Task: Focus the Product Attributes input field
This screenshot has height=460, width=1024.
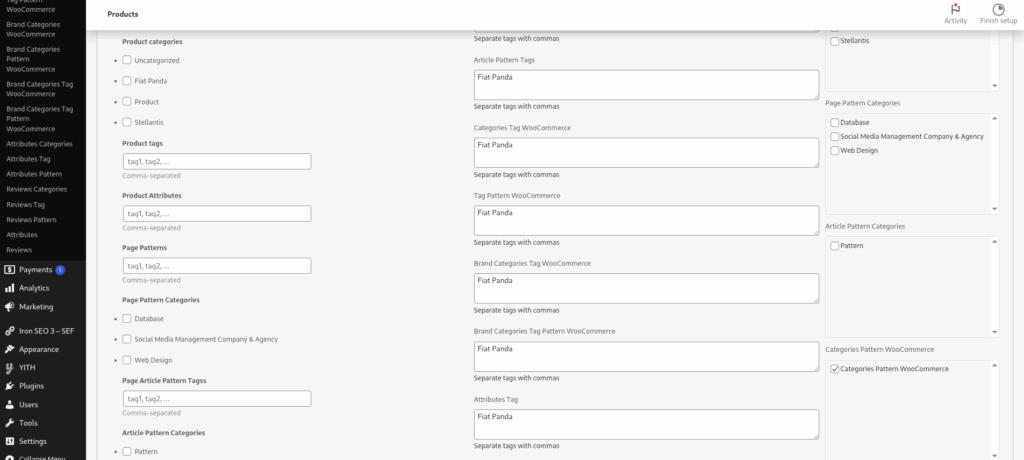Action: 217,214
